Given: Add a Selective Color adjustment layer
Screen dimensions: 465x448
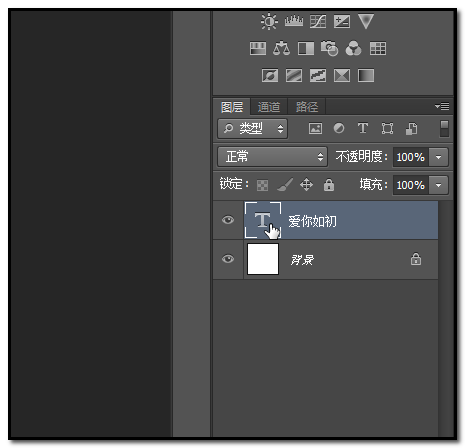Looking at the screenshot, I should [342, 75].
